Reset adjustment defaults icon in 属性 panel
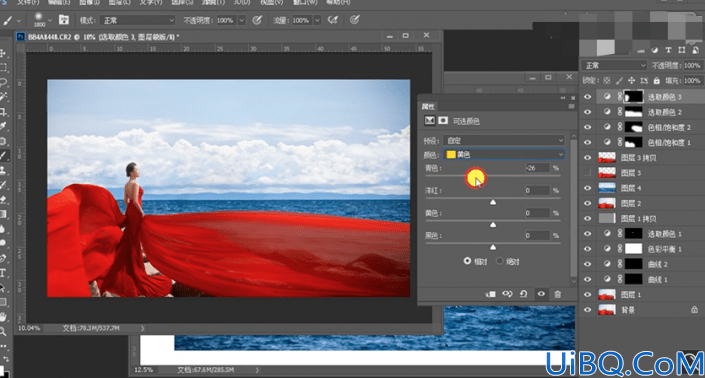Image resolution: width=705 pixels, height=378 pixels. pyautogui.click(x=523, y=294)
